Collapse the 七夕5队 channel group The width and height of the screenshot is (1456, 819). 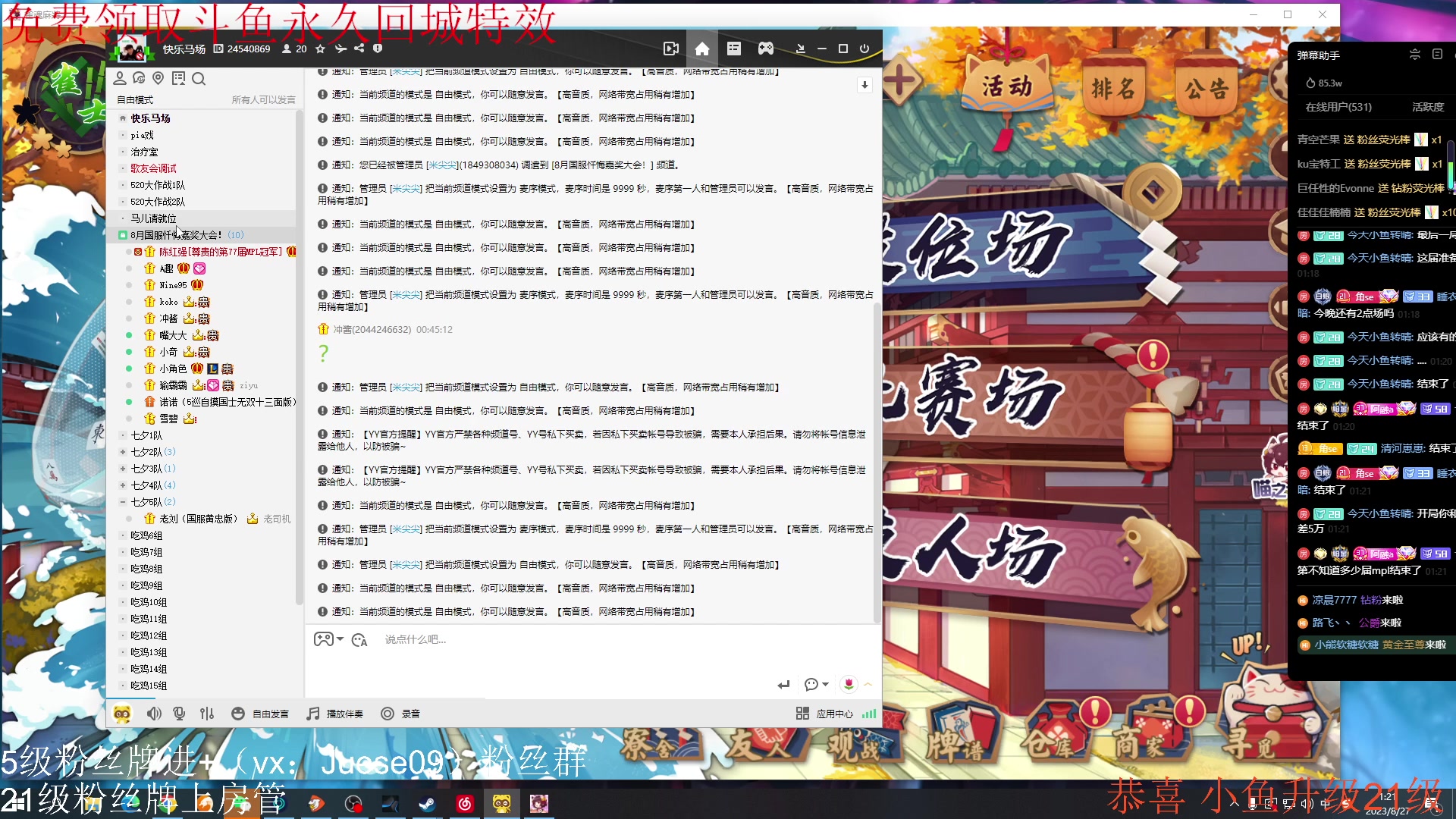pos(123,502)
